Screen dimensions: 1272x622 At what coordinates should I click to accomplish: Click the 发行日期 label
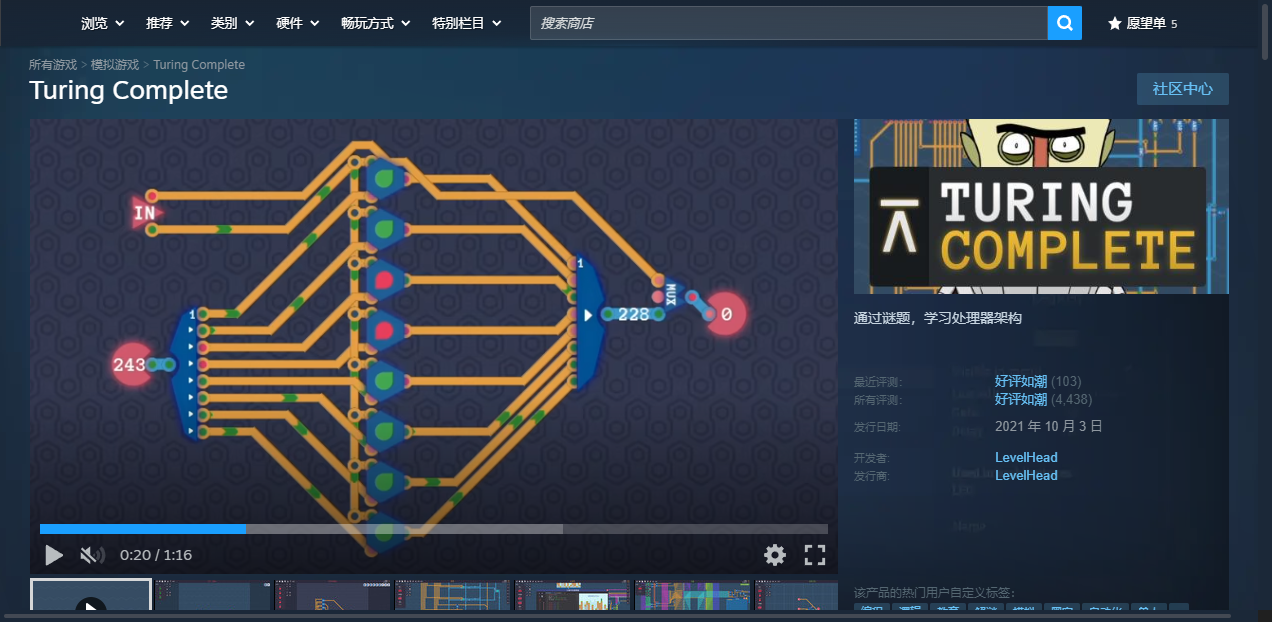877,427
